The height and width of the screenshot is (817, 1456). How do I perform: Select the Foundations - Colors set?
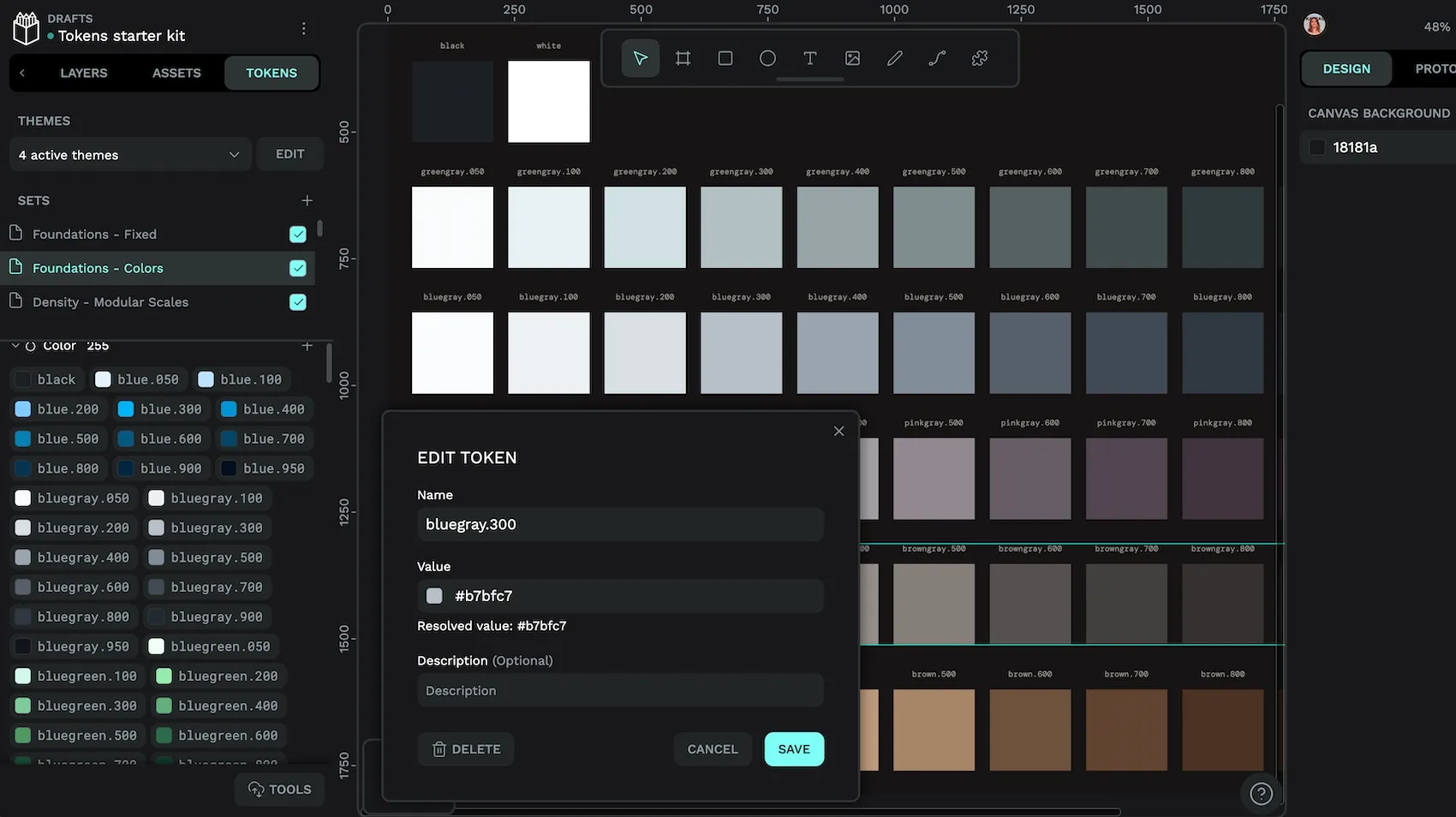158,268
